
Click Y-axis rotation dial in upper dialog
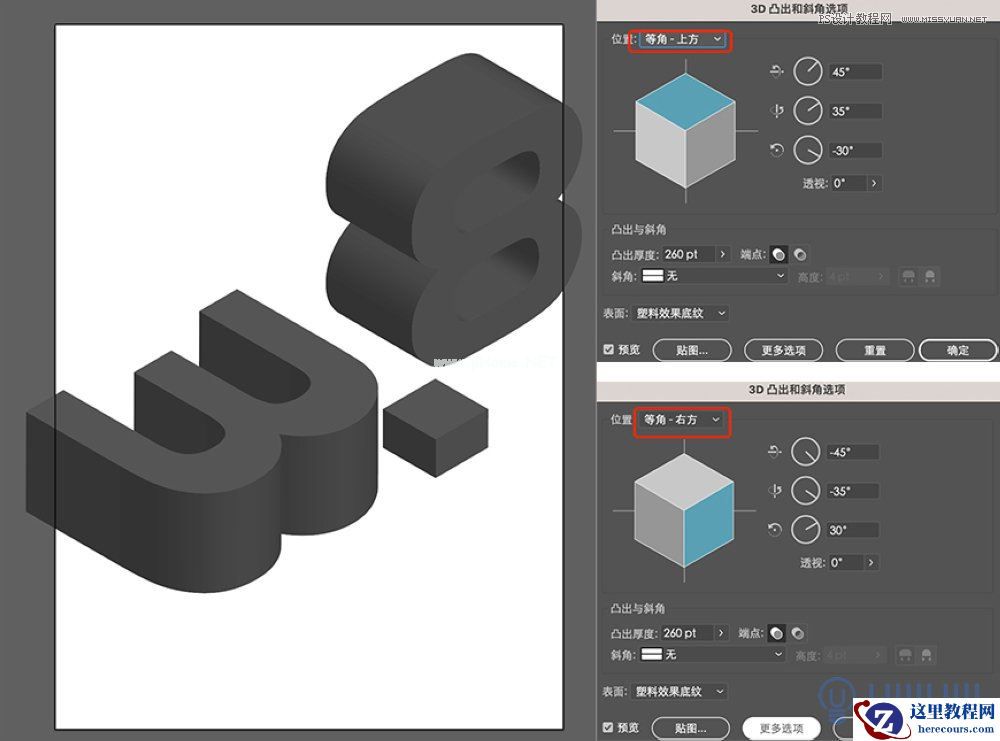pos(808,111)
